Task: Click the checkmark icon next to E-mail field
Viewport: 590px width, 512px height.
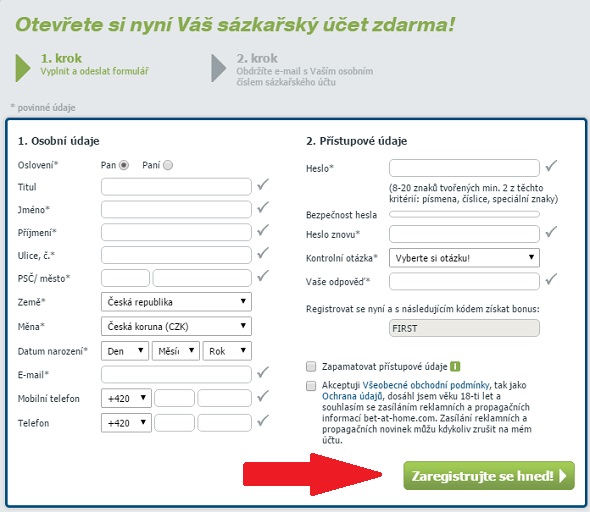Action: pyautogui.click(x=263, y=372)
